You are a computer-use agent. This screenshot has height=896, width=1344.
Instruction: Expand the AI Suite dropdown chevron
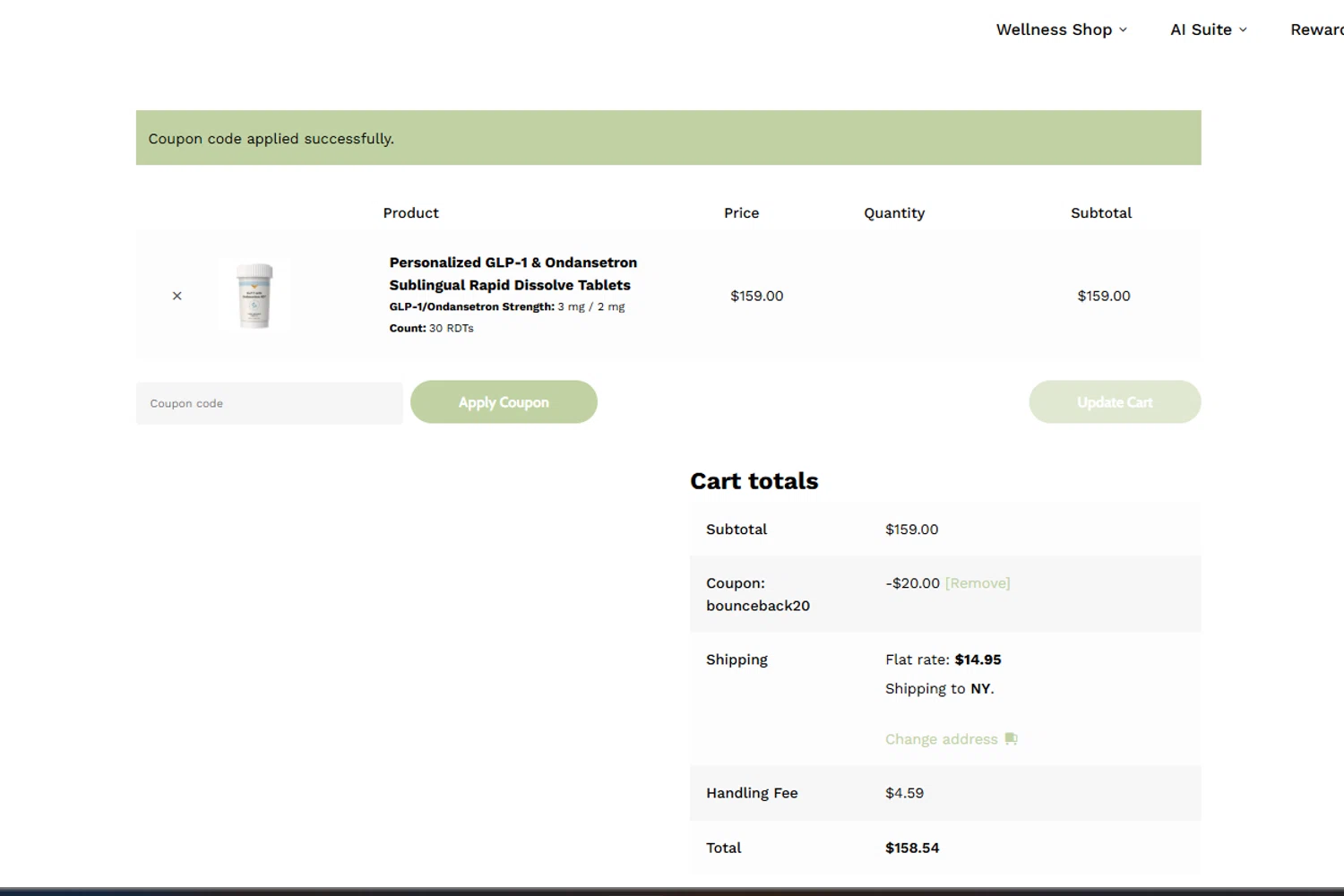[x=1243, y=30]
